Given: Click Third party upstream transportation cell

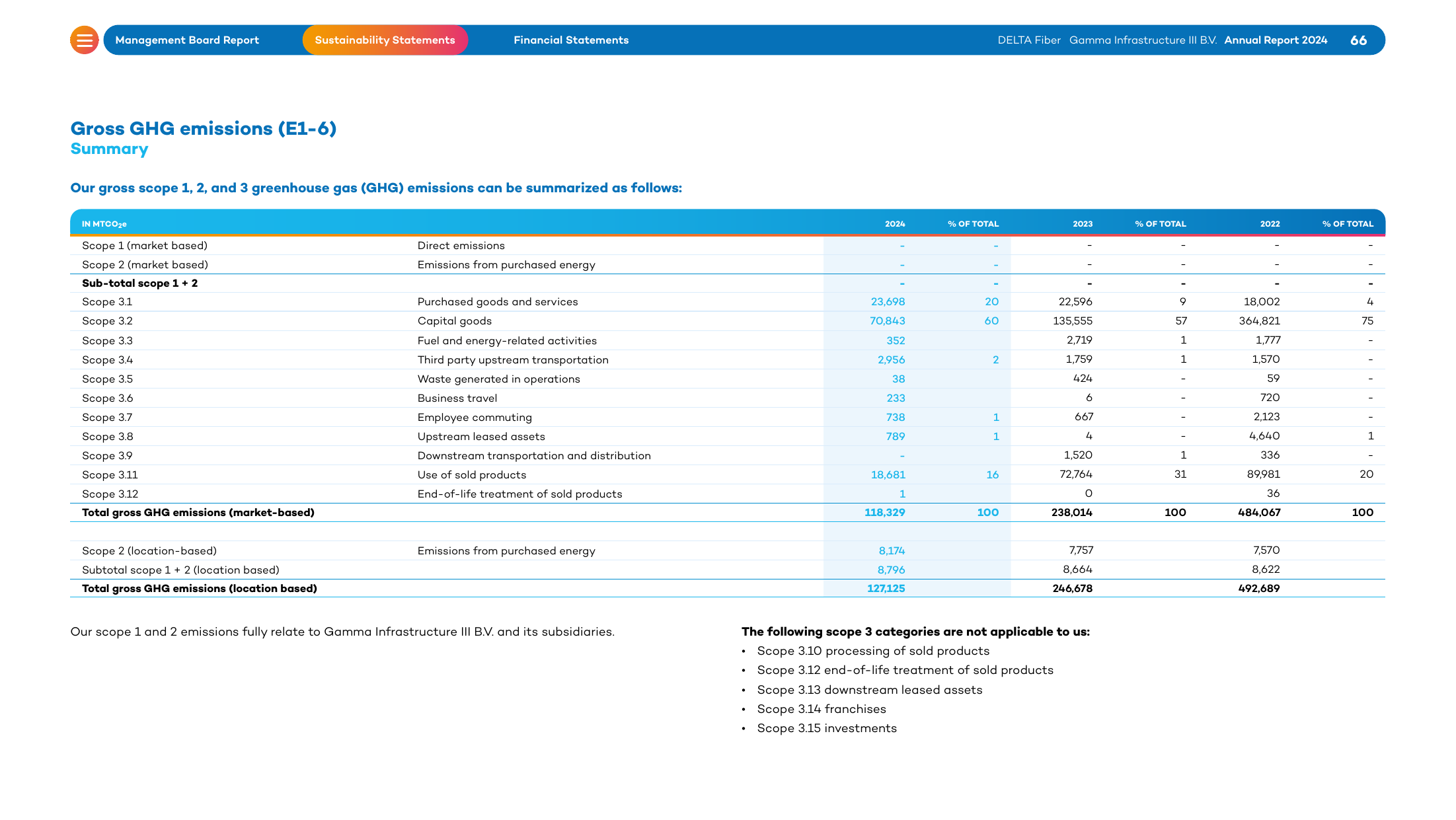Looking at the screenshot, I should coord(513,360).
